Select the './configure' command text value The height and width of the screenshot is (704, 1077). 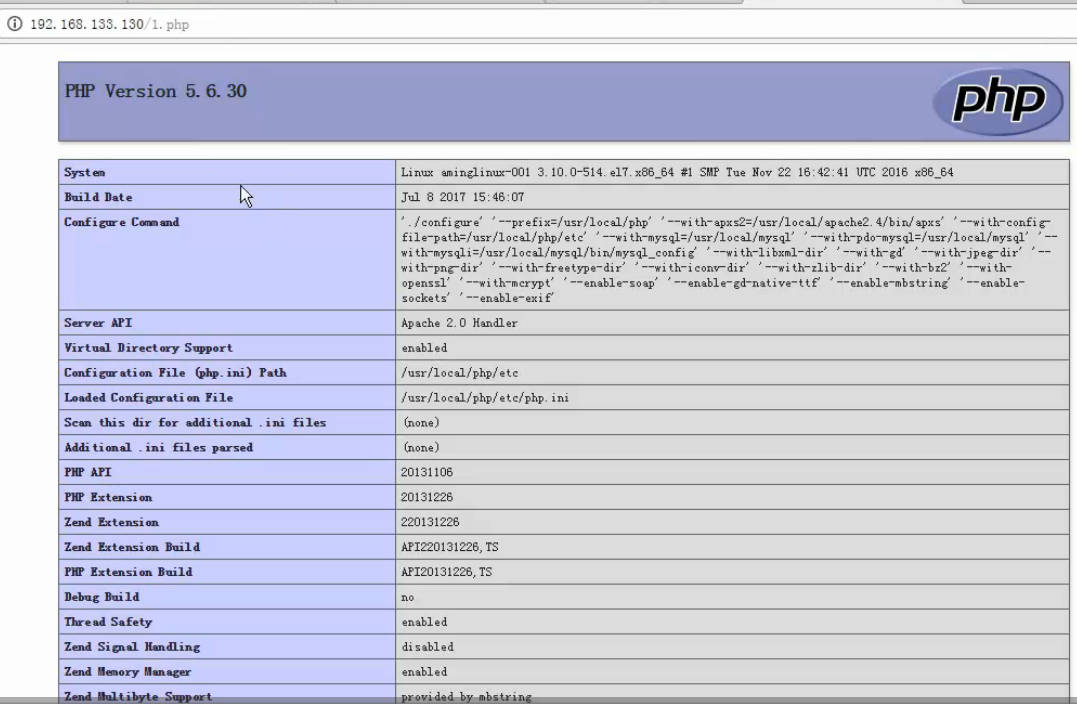(729, 260)
